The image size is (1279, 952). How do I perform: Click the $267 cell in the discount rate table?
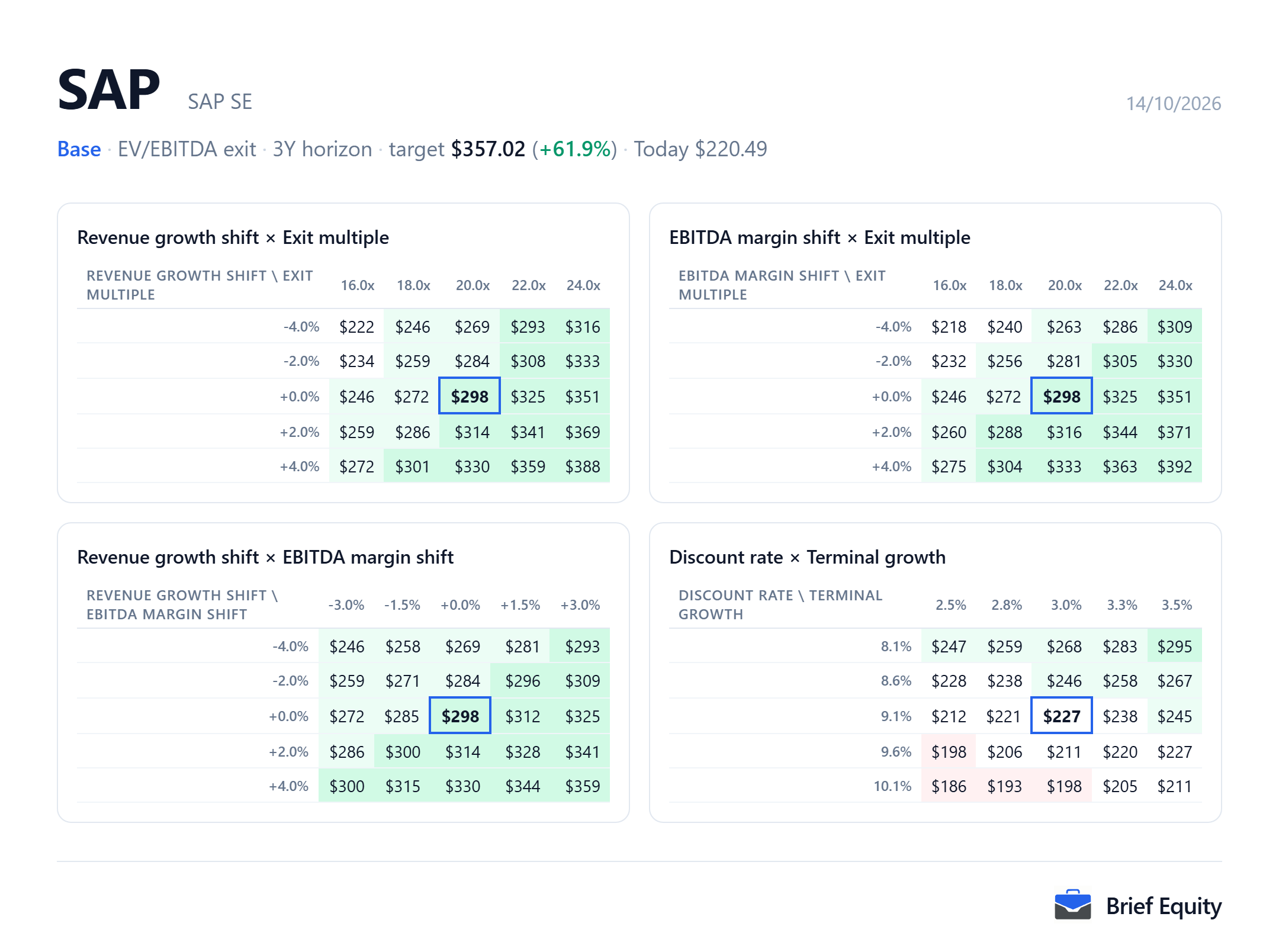click(x=1175, y=681)
